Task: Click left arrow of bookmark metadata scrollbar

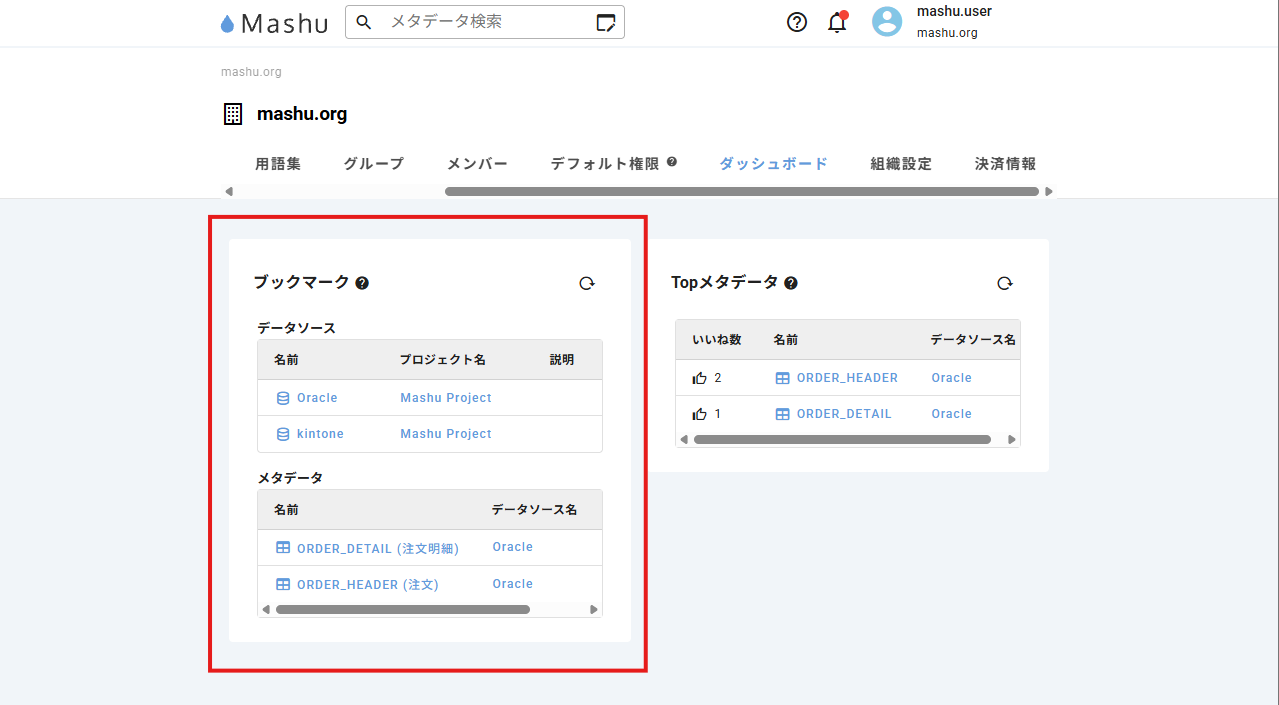Action: [266, 609]
